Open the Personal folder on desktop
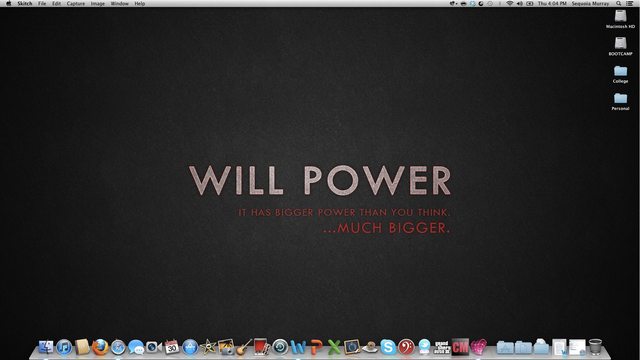Viewport: 640px width, 360px height. tap(620, 101)
